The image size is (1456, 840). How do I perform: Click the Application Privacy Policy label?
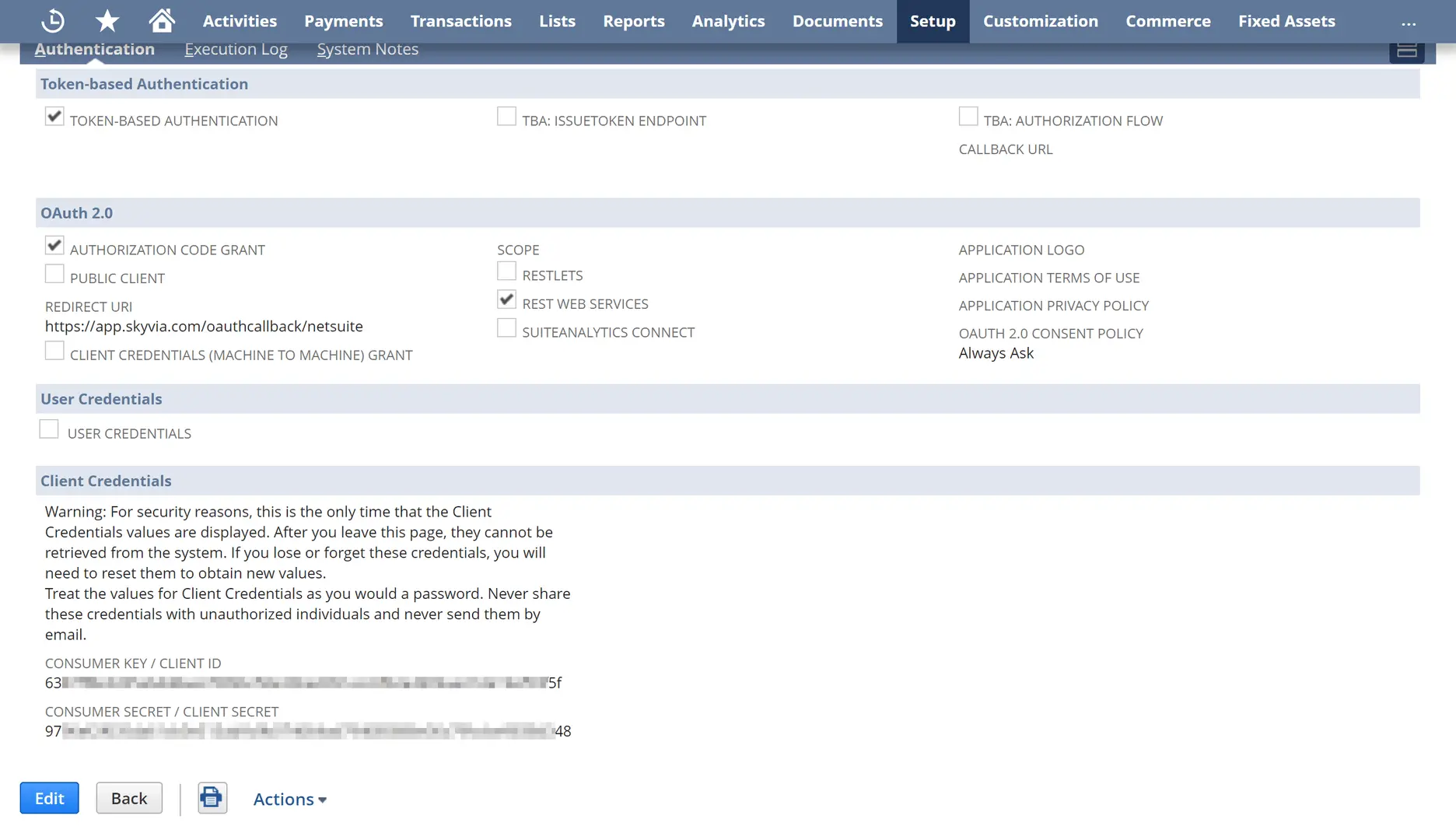click(1054, 306)
